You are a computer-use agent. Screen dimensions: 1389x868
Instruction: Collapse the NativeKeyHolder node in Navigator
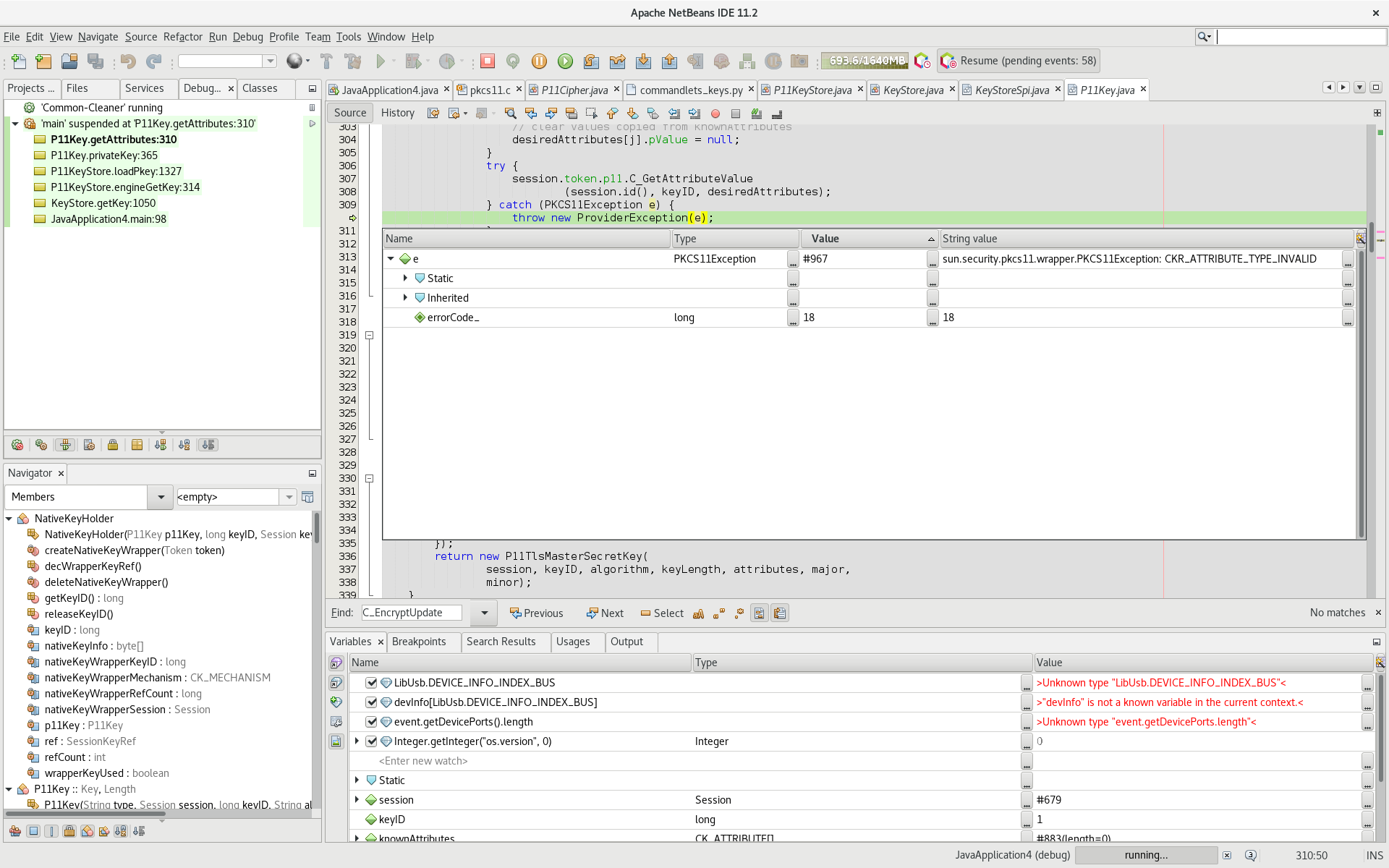pyautogui.click(x=9, y=519)
